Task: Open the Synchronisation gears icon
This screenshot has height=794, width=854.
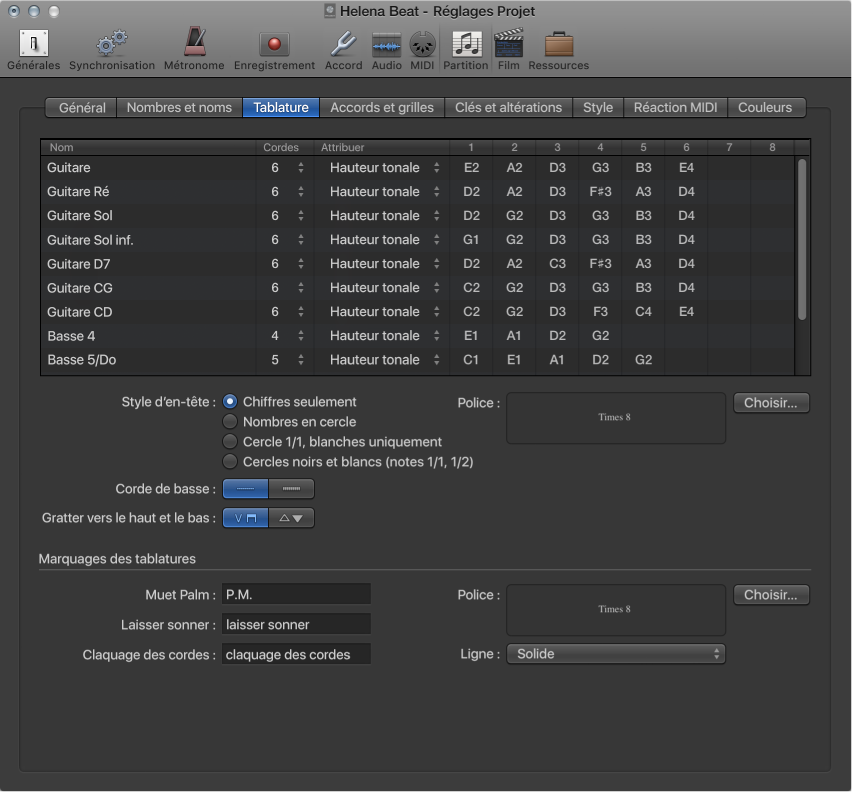Action: [x=112, y=50]
